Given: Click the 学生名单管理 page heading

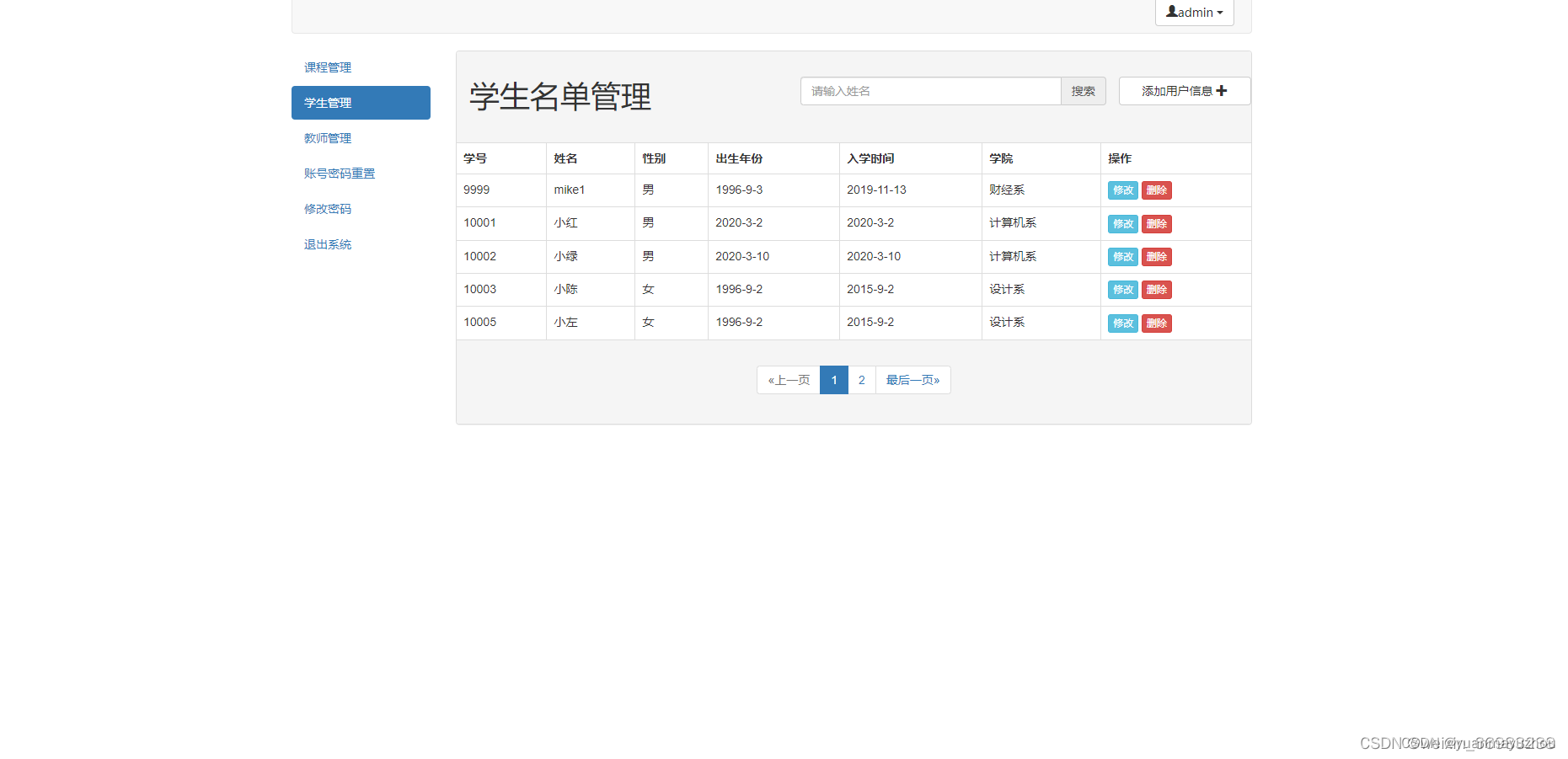Looking at the screenshot, I should (x=560, y=97).
